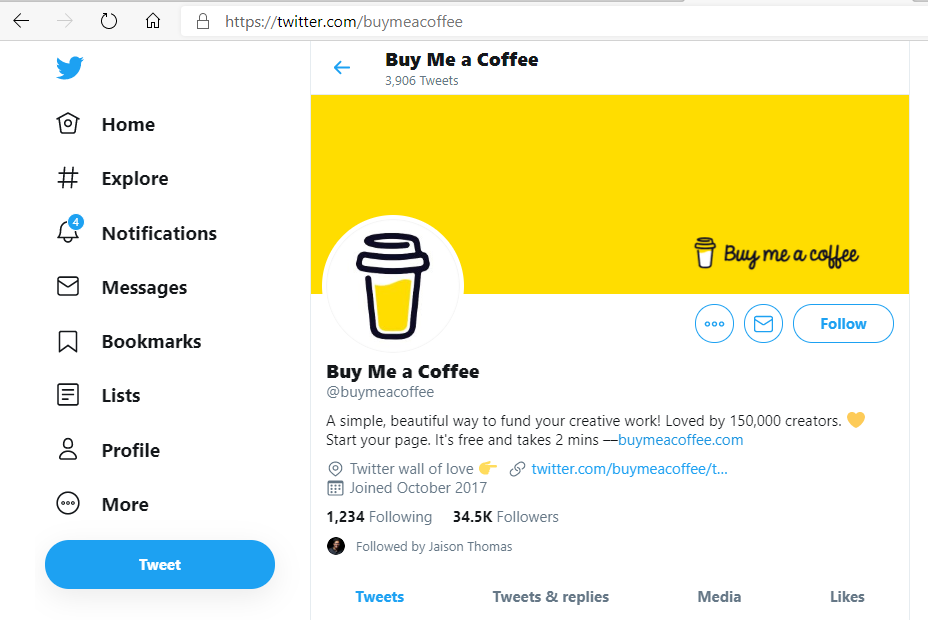Open the buymeacoffee.com link in bio
The image size is (928, 620).
coord(681,440)
